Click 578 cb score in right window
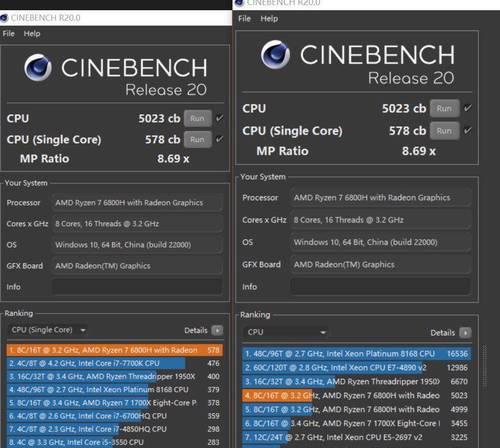Viewport: 500px width, 448px height. [x=407, y=131]
